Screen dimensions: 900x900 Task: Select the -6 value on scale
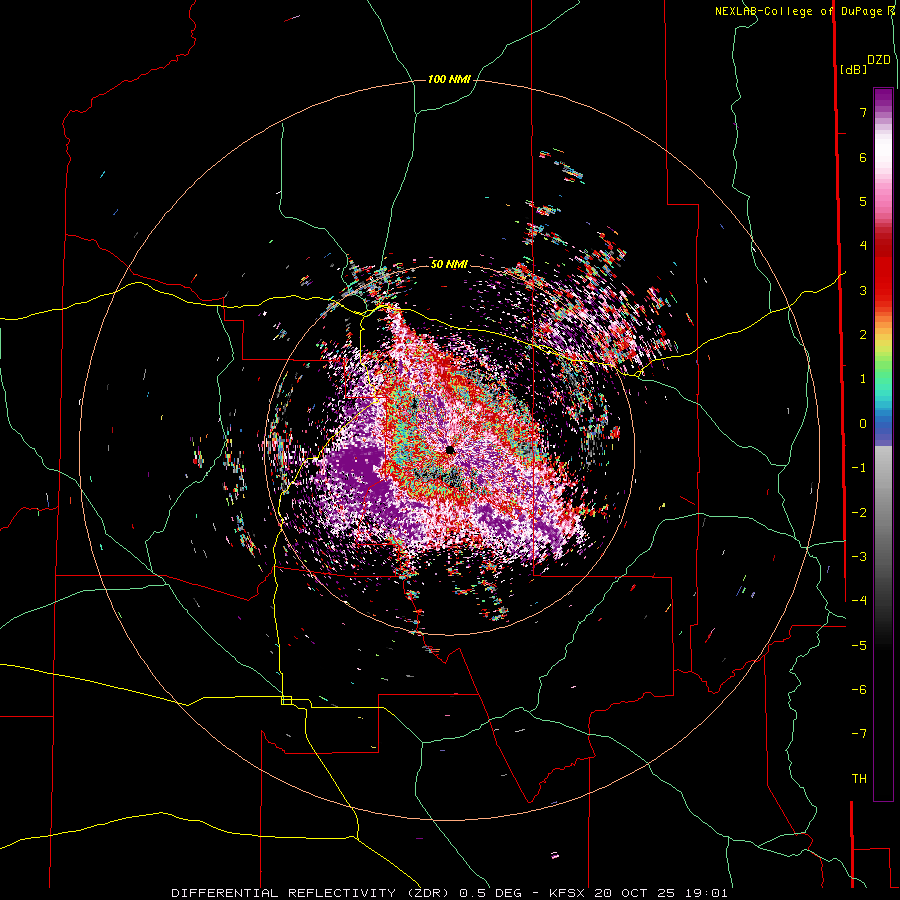[x=859, y=690]
